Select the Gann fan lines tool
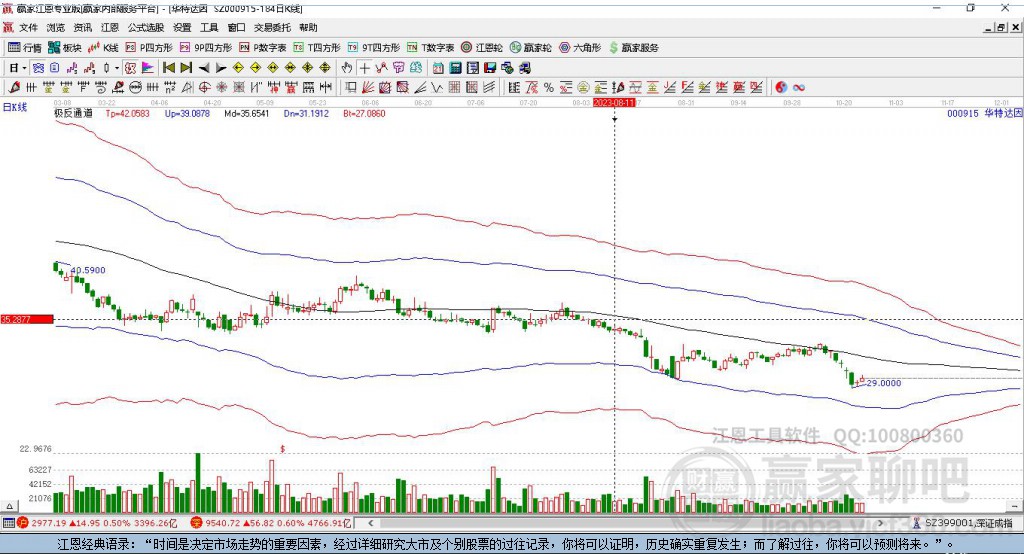Screen dimensions: 1024x554 [368, 87]
